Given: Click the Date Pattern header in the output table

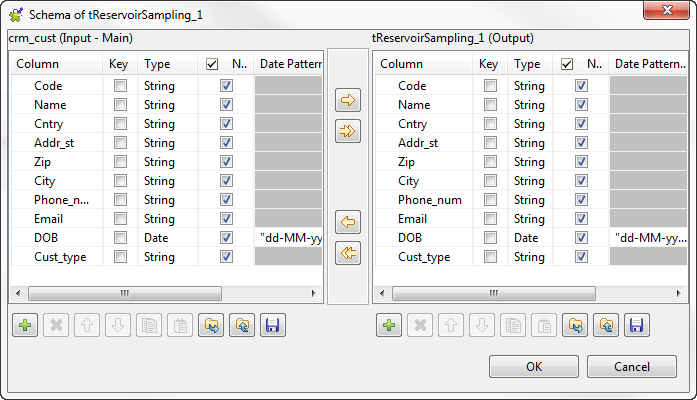Looking at the screenshot, I should pyautogui.click(x=647, y=64).
